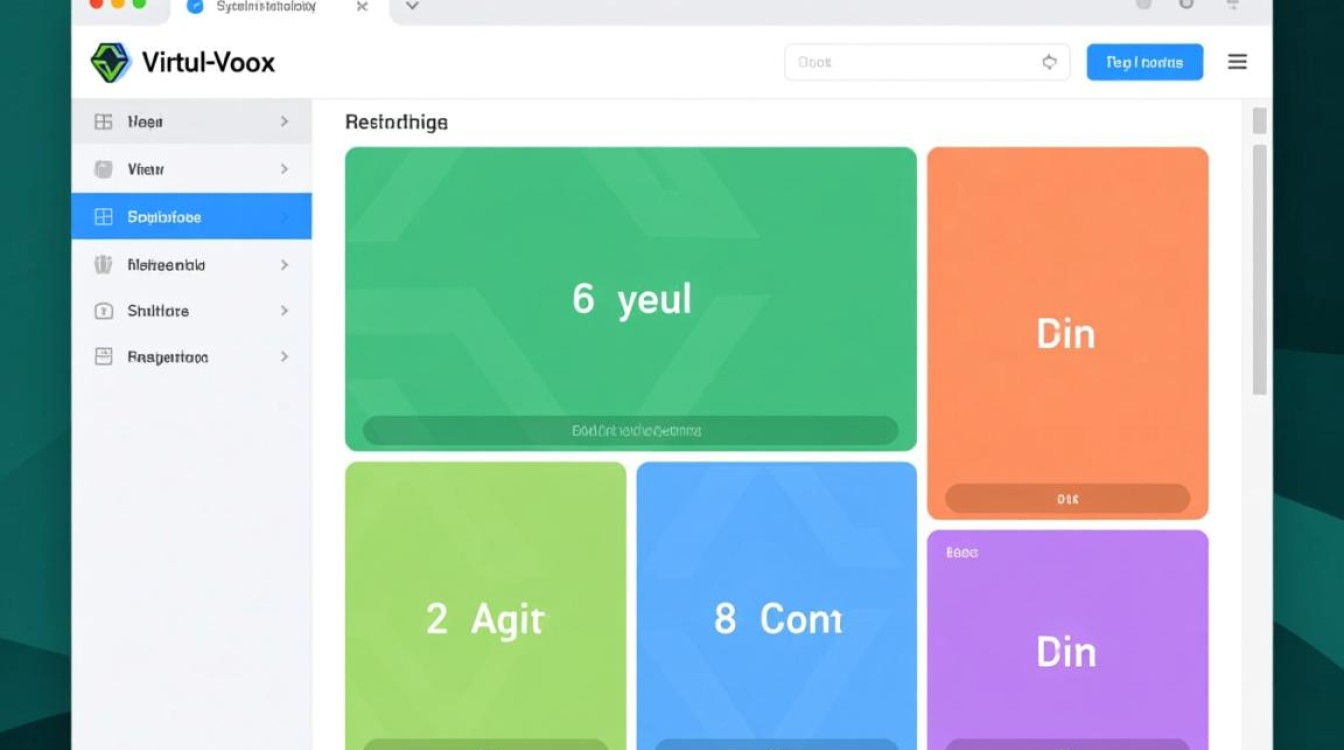The height and width of the screenshot is (750, 1344).
Task: Click the refresh icon in search field
Action: (x=1049, y=62)
